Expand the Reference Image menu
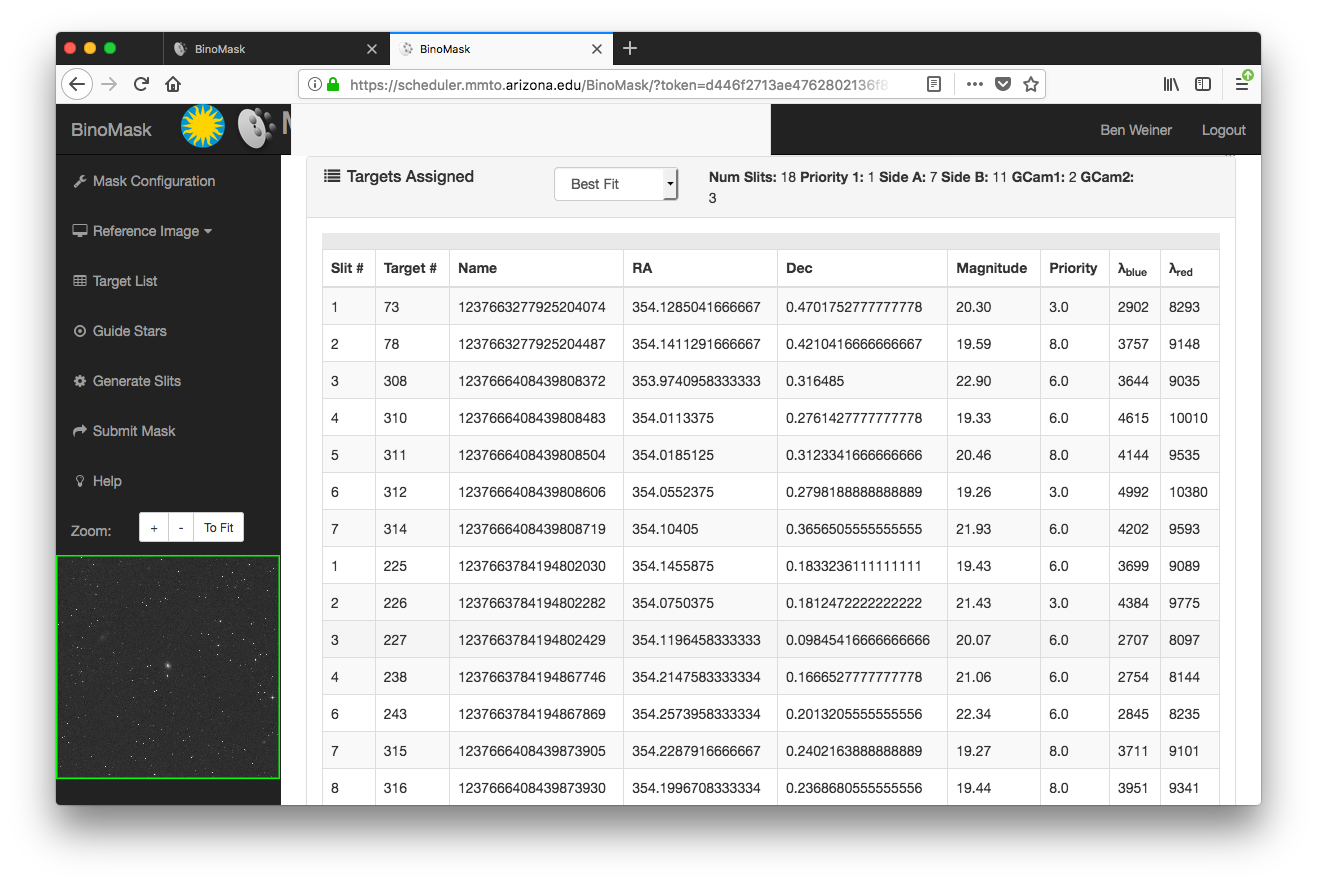Image resolution: width=1317 pixels, height=885 pixels. pyautogui.click(x=143, y=231)
